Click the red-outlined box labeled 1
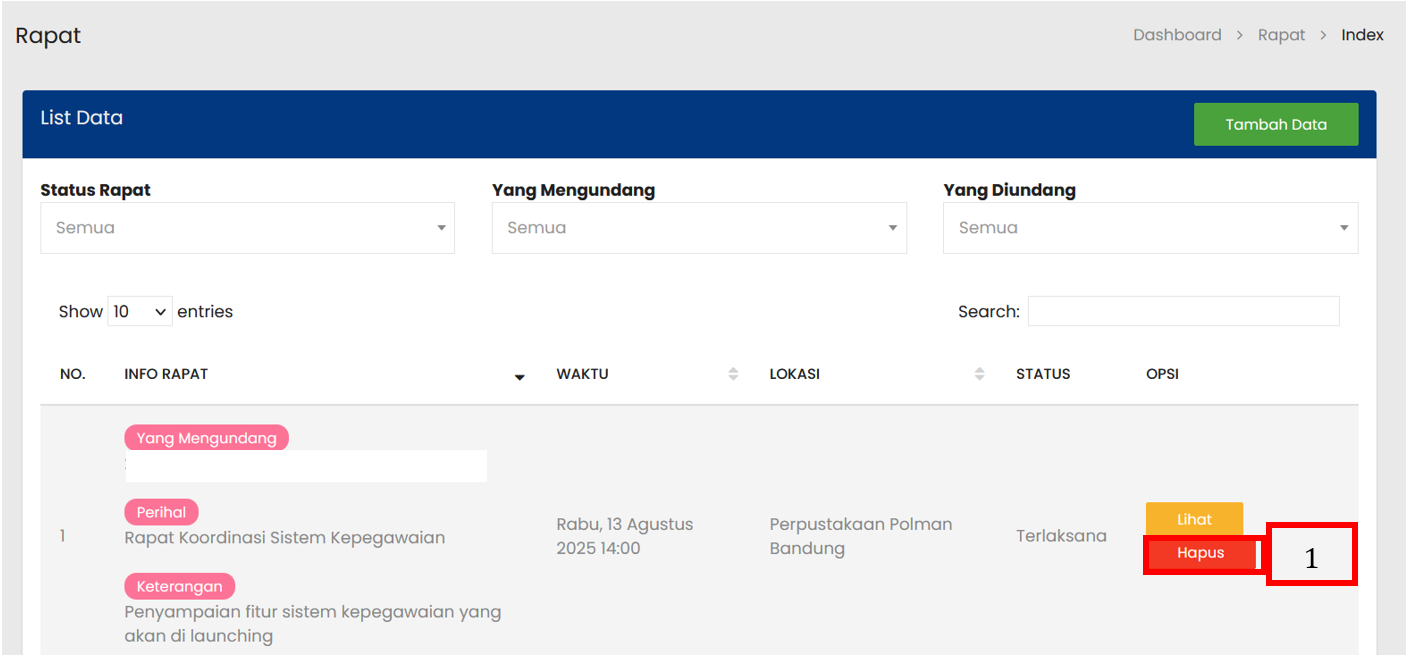The width and height of the screenshot is (1406, 661). [x=1311, y=554]
